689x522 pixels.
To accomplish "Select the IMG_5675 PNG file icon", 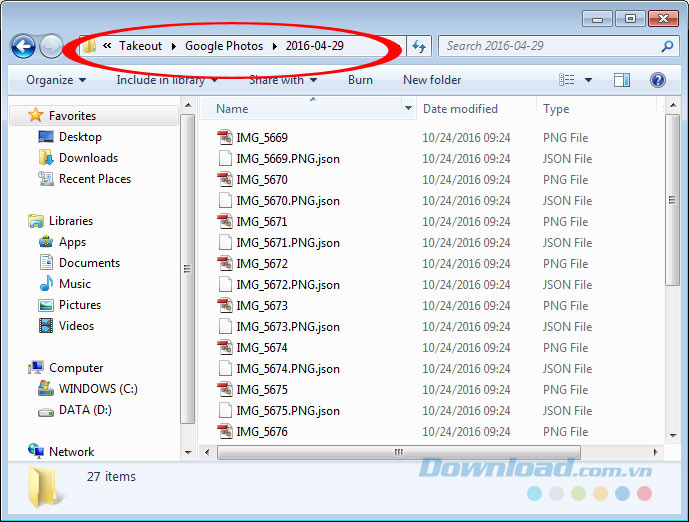I will 225,390.
